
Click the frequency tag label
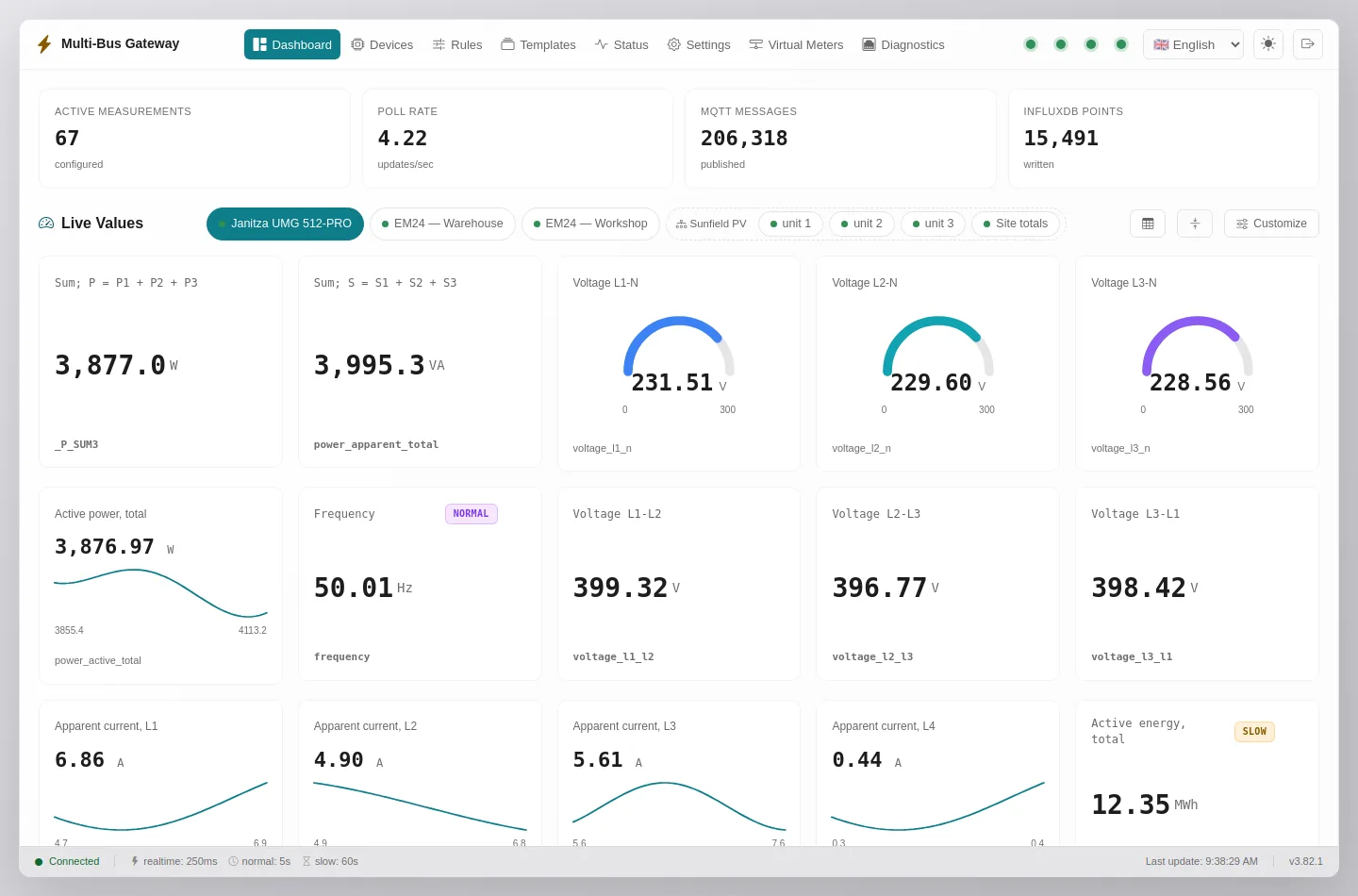(342, 656)
